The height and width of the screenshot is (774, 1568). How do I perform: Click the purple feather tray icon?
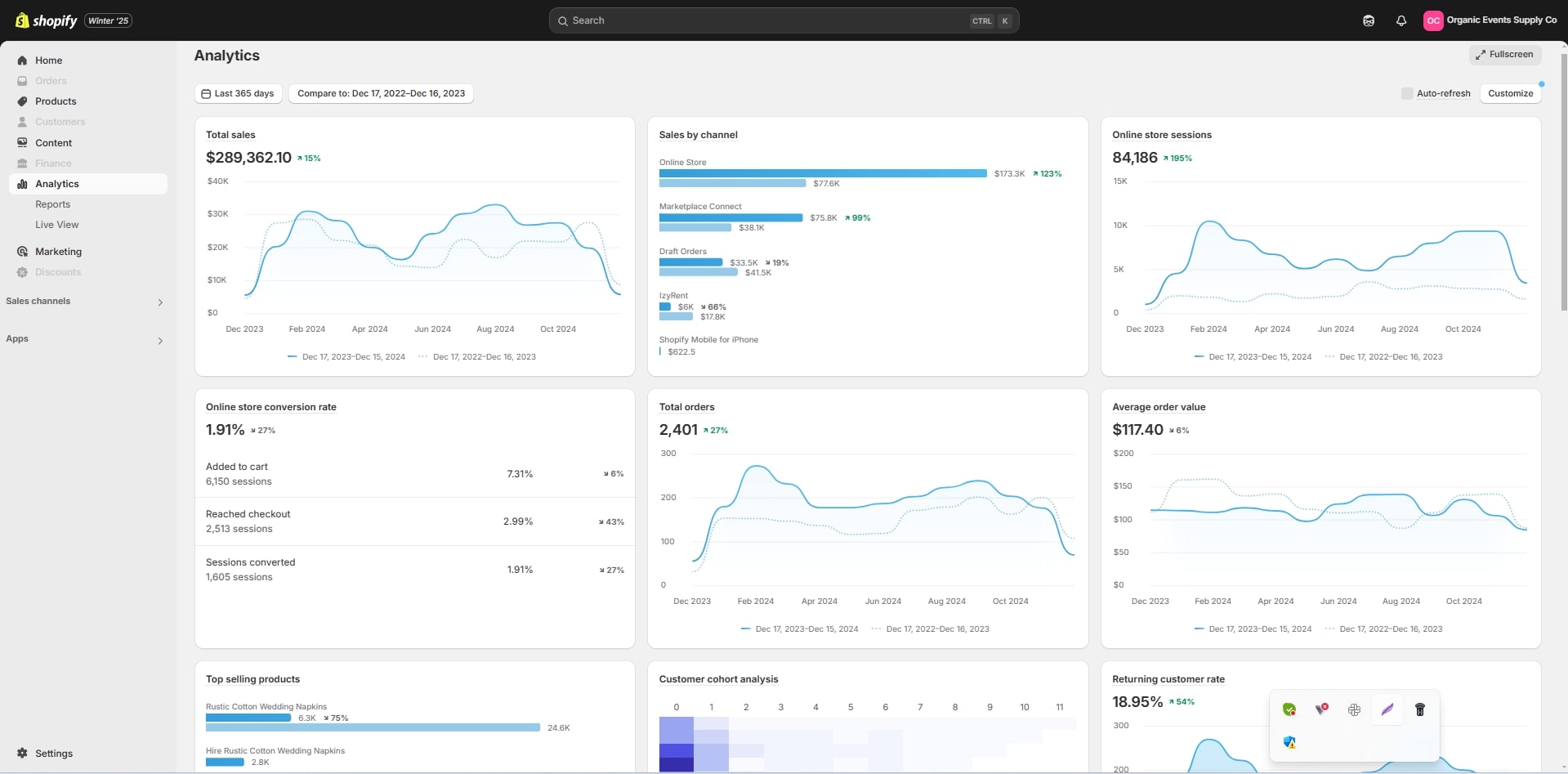1387,709
